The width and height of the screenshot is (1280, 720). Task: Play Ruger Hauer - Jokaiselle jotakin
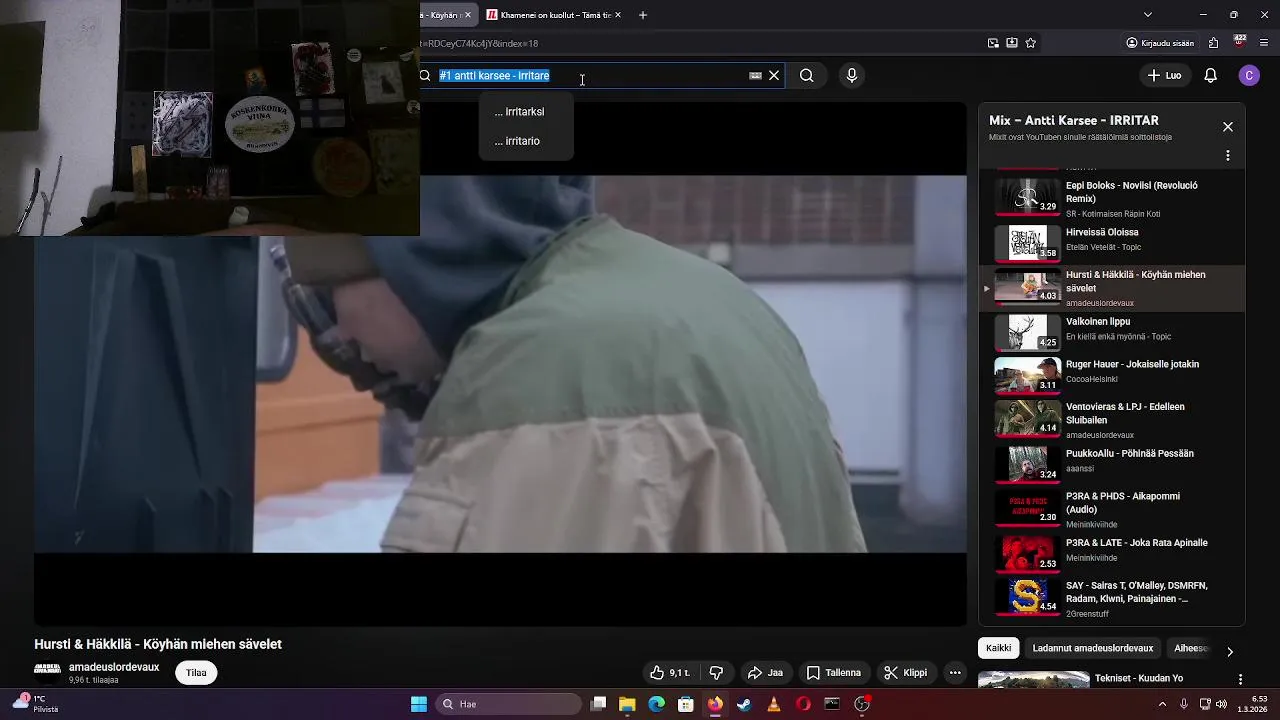pos(1111,374)
